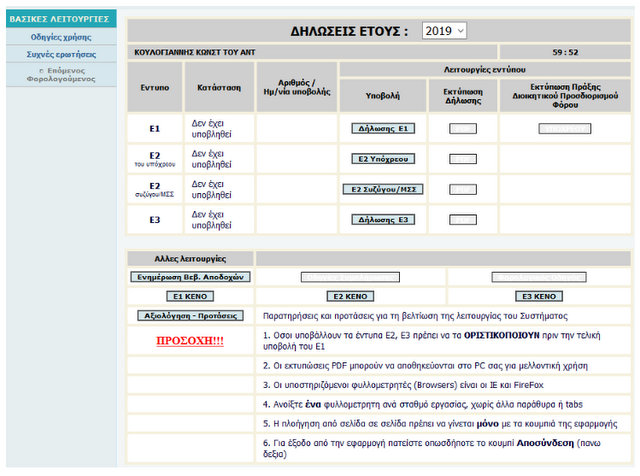Open the blank Ε2 ΚΕΝΟ form
The height and width of the screenshot is (476, 640).
(351, 296)
